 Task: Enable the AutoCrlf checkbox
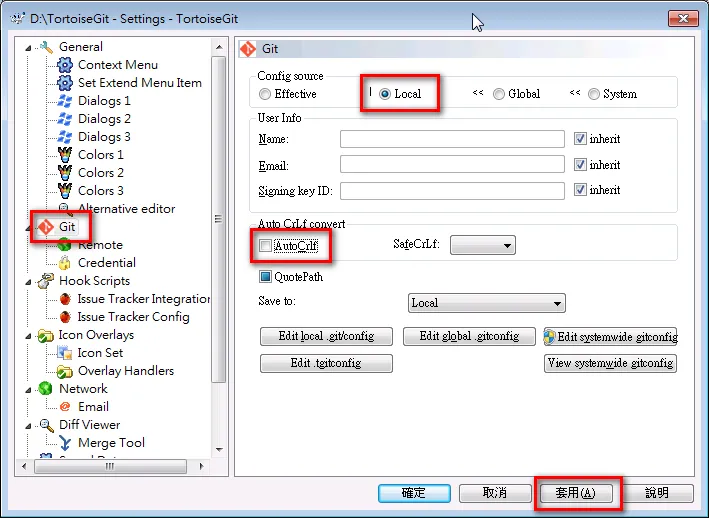(265, 245)
